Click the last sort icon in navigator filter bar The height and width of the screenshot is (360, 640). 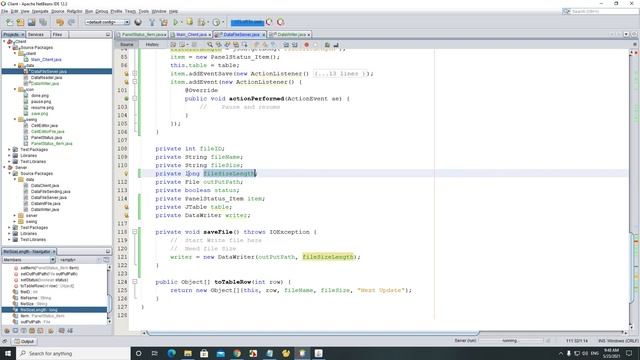point(70,331)
